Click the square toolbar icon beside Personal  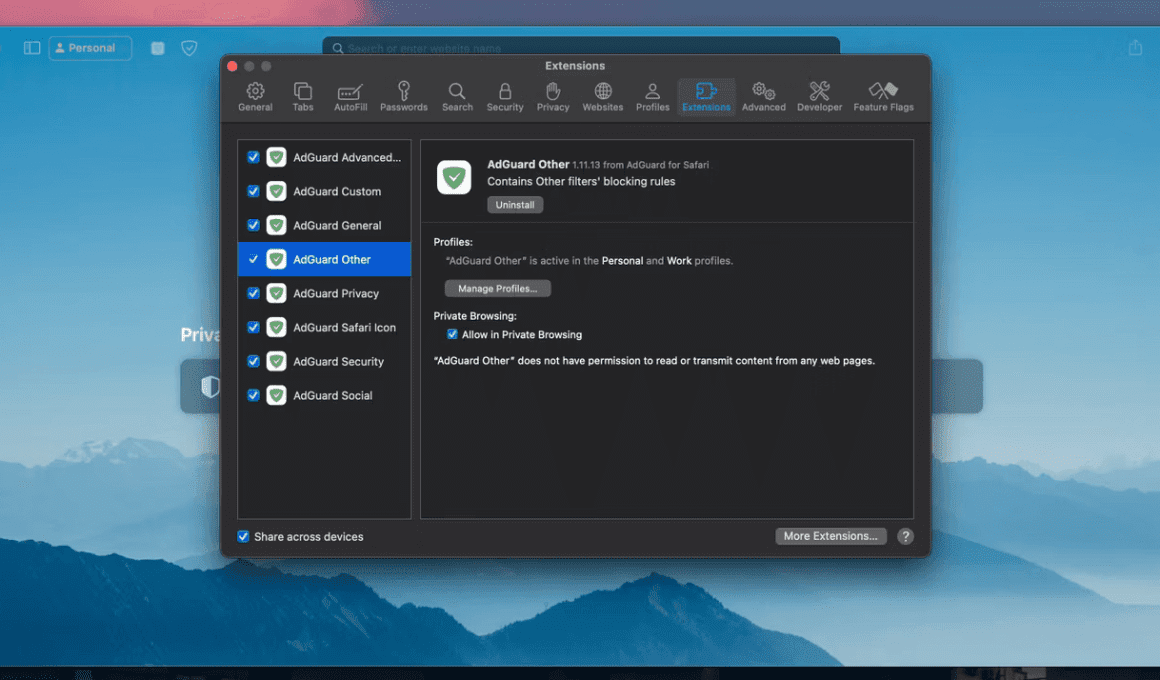click(158, 48)
